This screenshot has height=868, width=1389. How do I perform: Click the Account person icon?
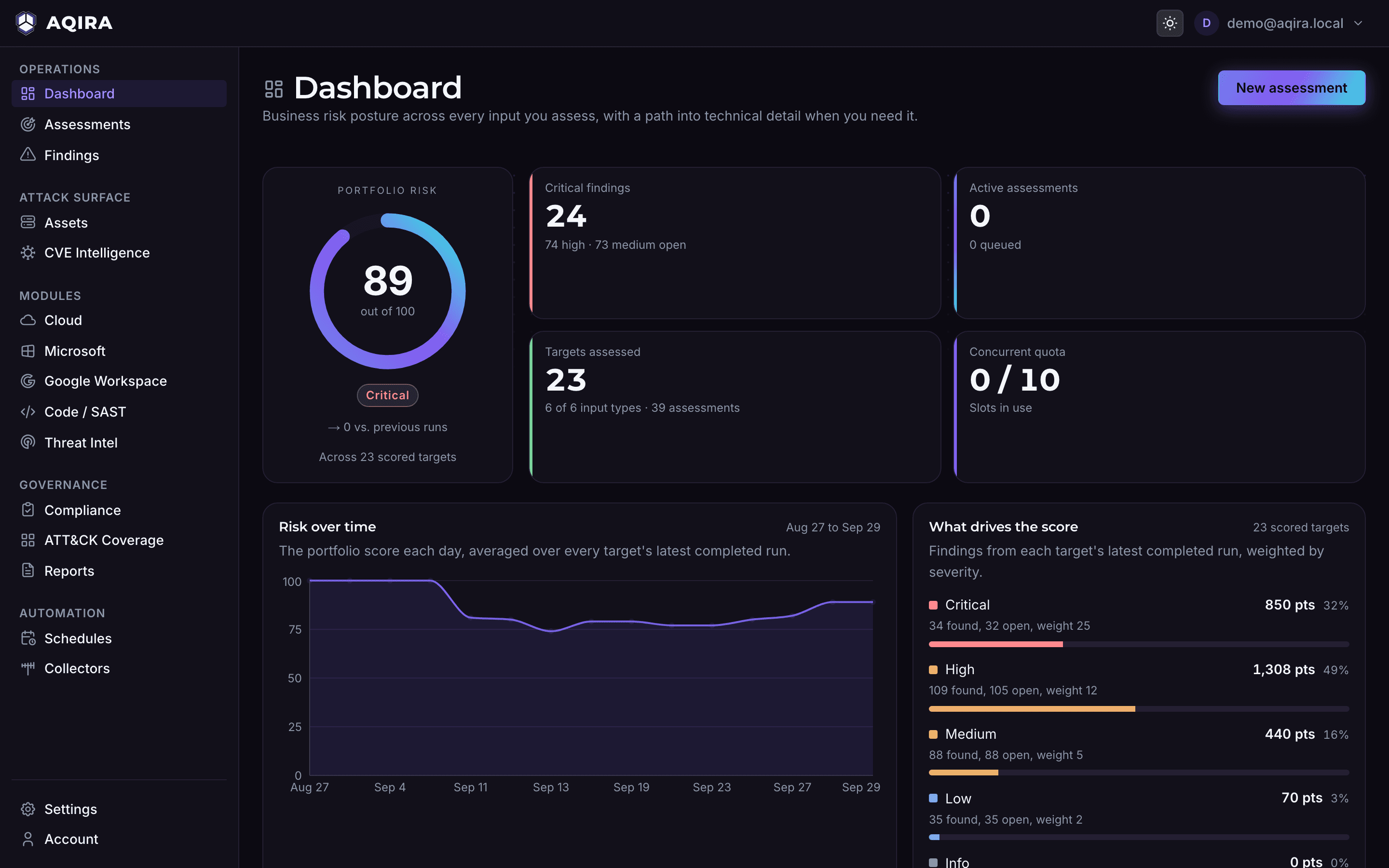click(28, 839)
